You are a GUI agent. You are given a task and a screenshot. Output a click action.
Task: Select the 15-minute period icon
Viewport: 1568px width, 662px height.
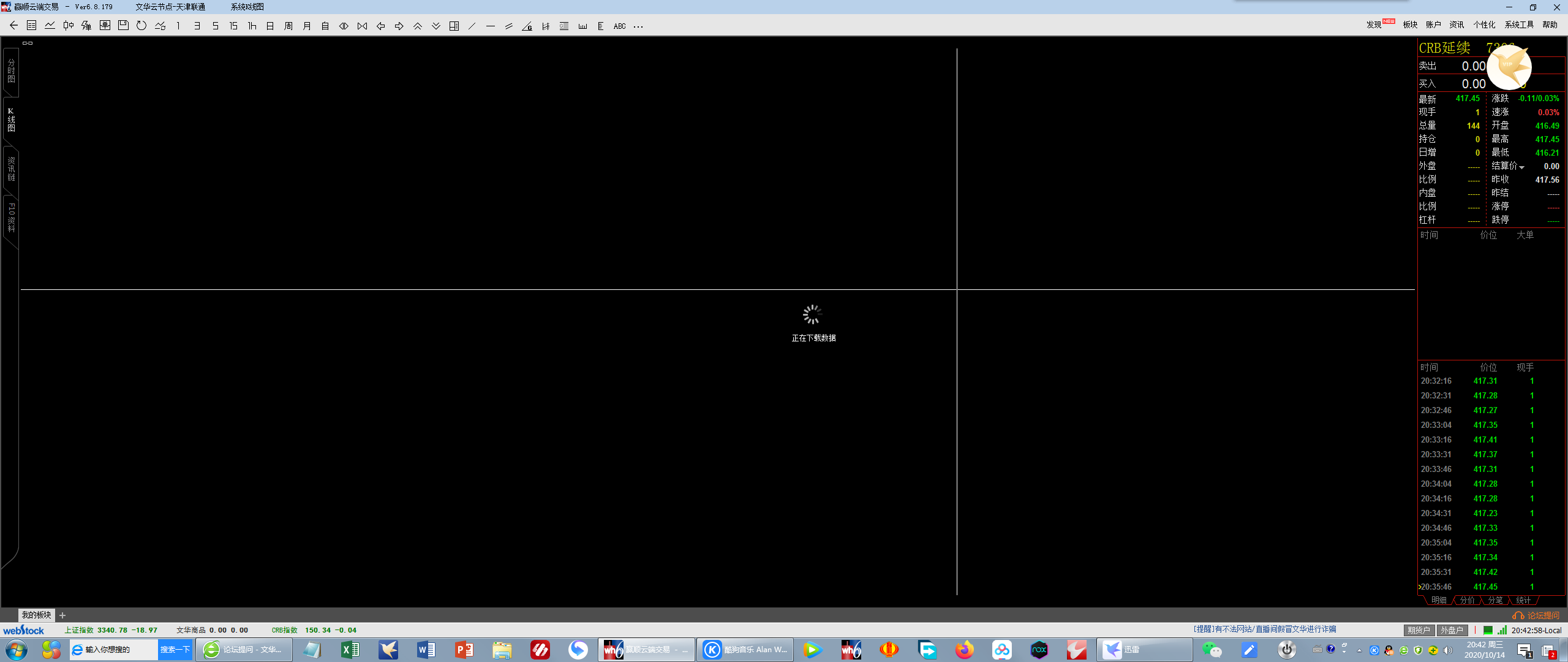(233, 26)
